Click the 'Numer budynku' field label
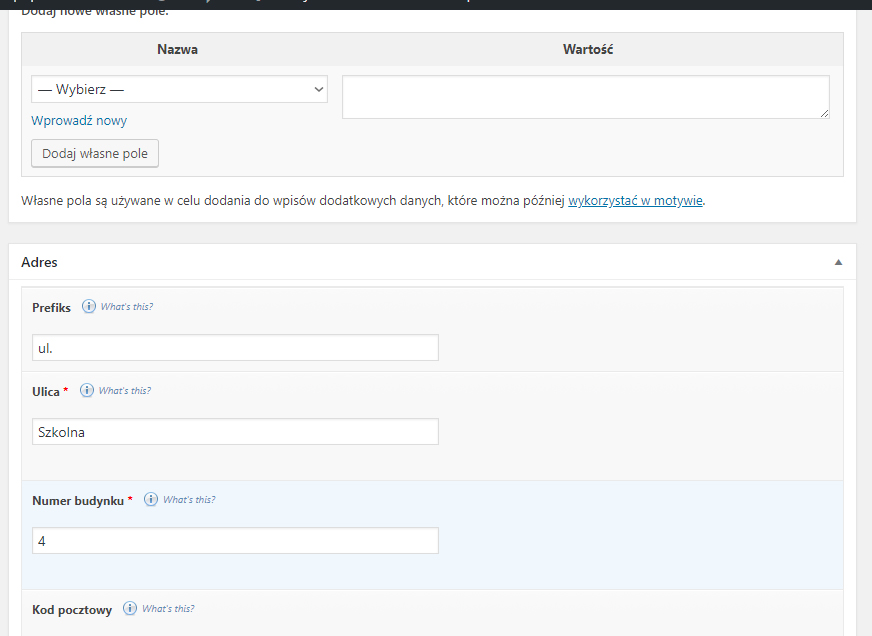Viewport: 872px width, 636px height. click(78, 501)
